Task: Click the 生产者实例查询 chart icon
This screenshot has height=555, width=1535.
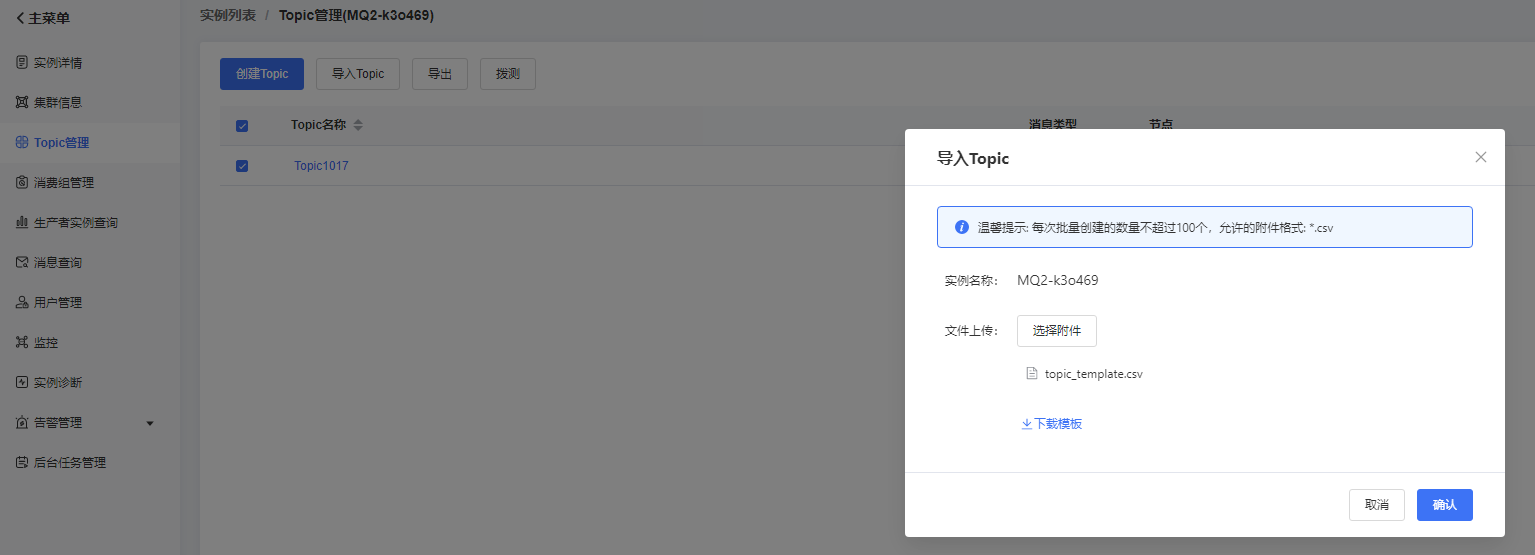Action: tap(22, 222)
